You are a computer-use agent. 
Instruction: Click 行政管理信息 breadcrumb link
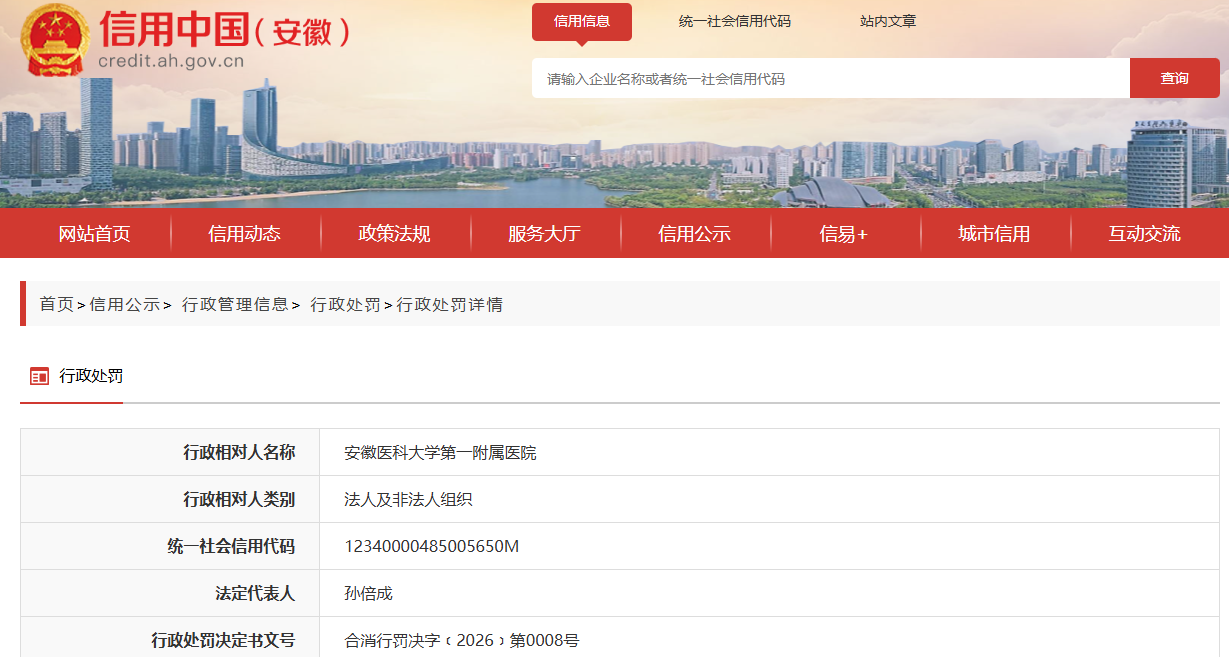pos(235,304)
